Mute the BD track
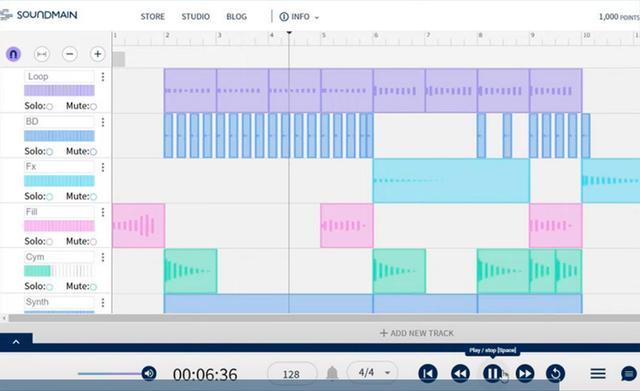Screen dimensions: 640x391 coord(93,152)
